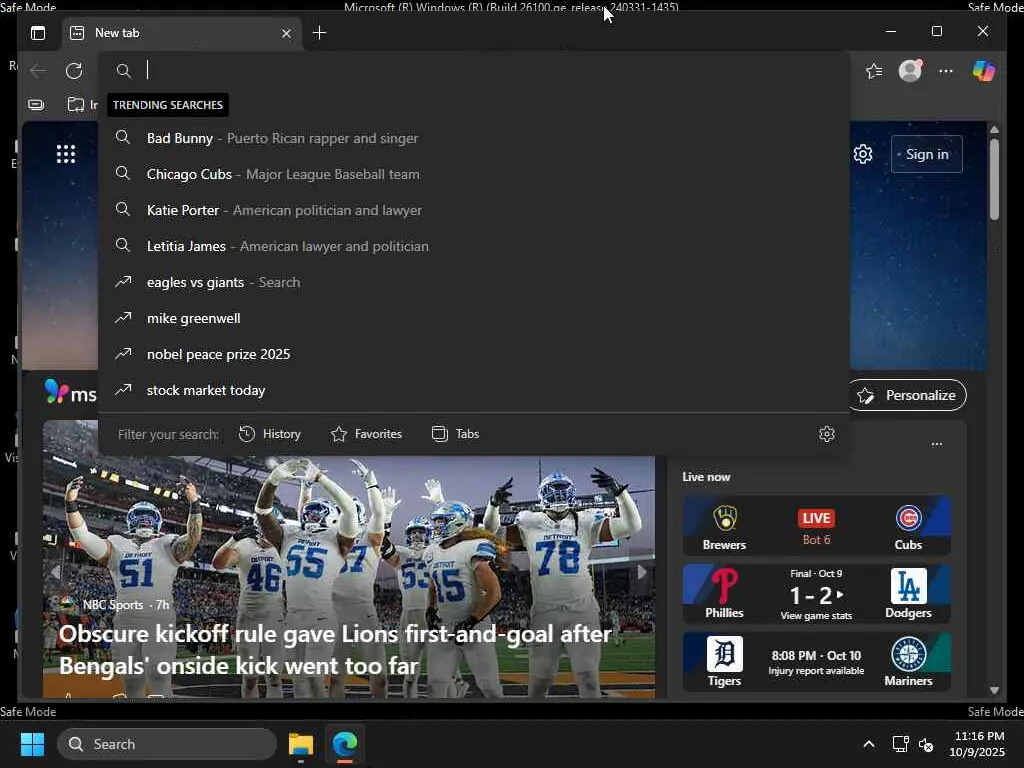
Task: Choose mike greenwell trending search
Action: coord(474,318)
